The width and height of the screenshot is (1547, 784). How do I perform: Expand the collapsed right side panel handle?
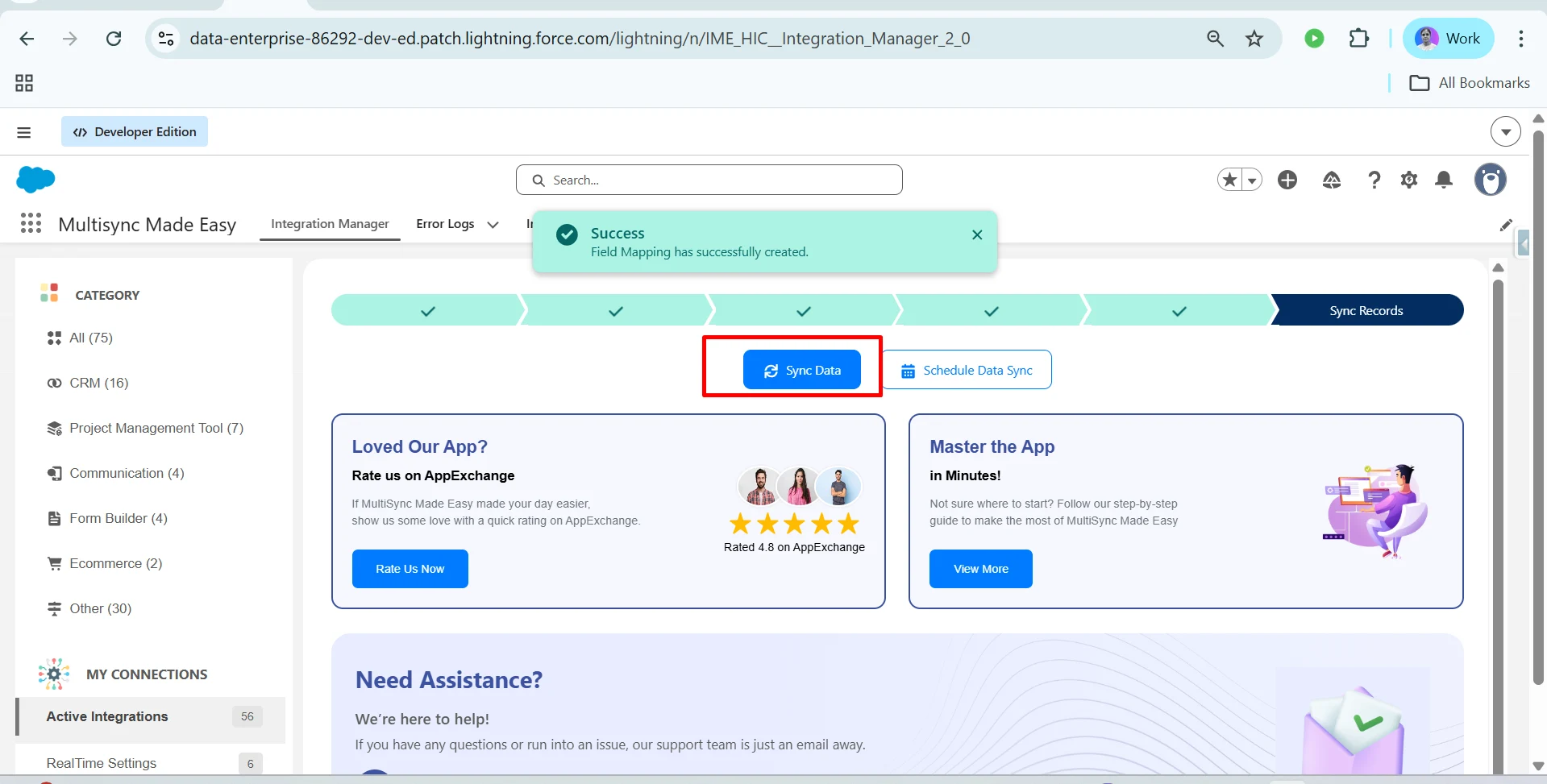click(1523, 243)
